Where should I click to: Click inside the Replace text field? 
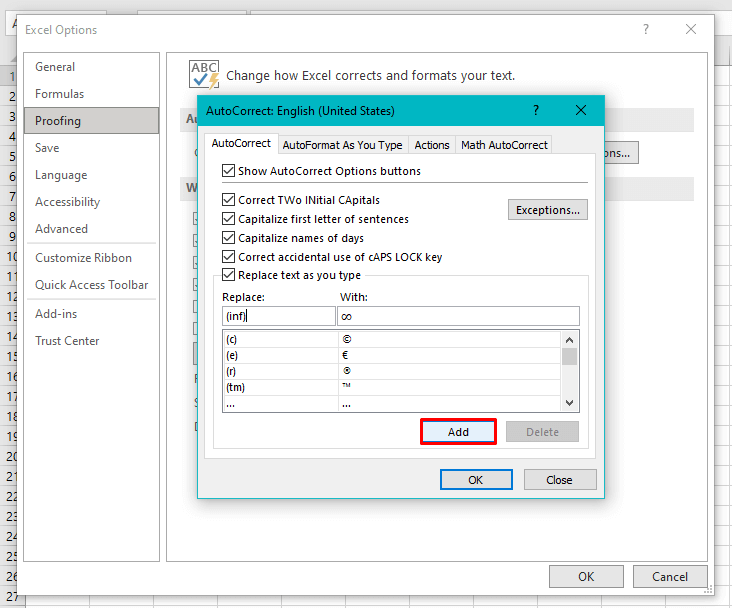[278, 316]
